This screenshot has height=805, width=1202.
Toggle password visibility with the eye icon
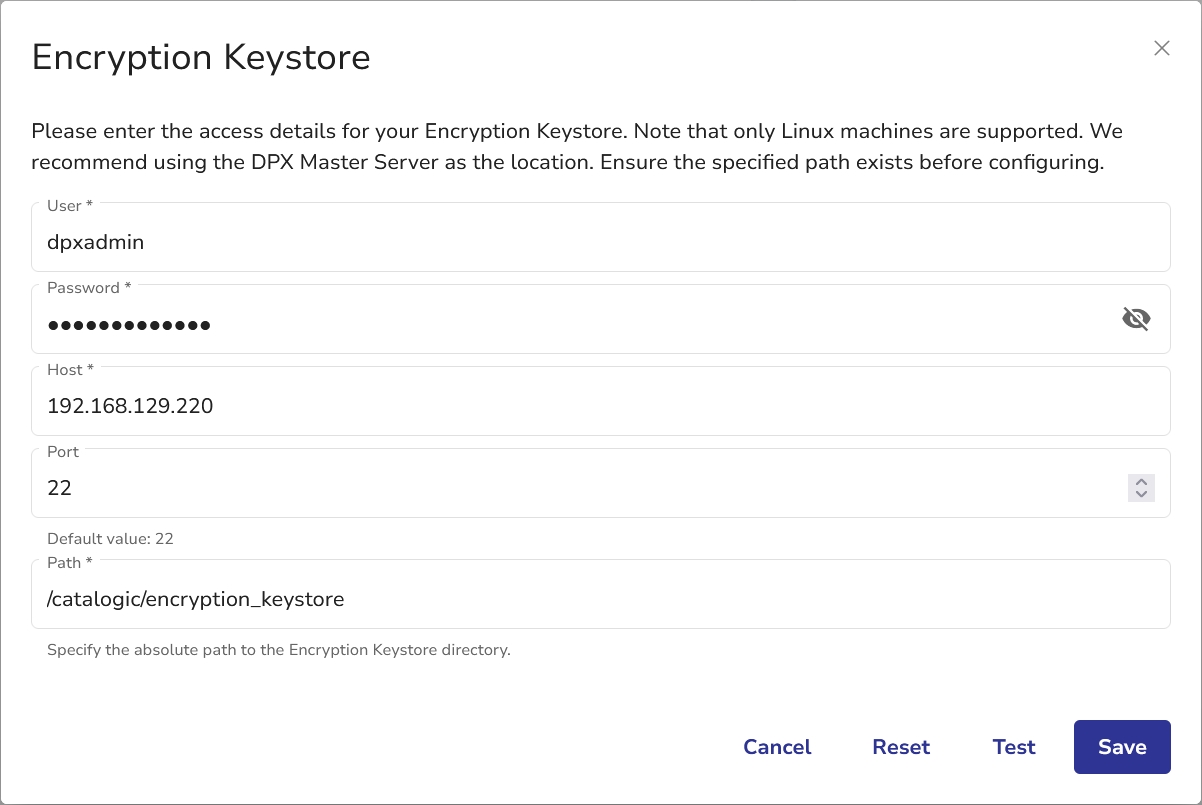coord(1136,319)
